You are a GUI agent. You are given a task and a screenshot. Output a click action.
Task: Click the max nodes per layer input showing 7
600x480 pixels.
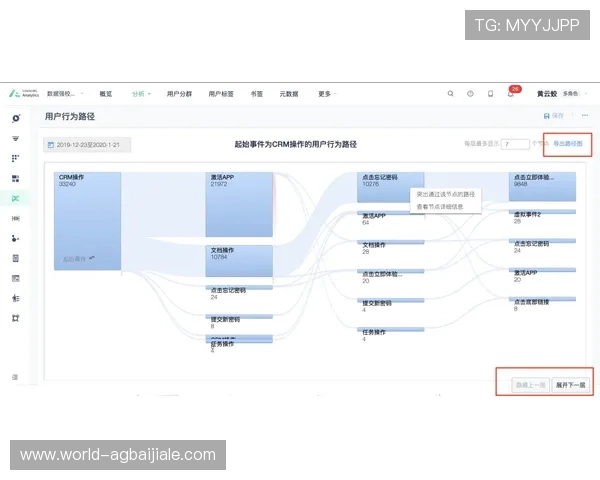point(515,144)
